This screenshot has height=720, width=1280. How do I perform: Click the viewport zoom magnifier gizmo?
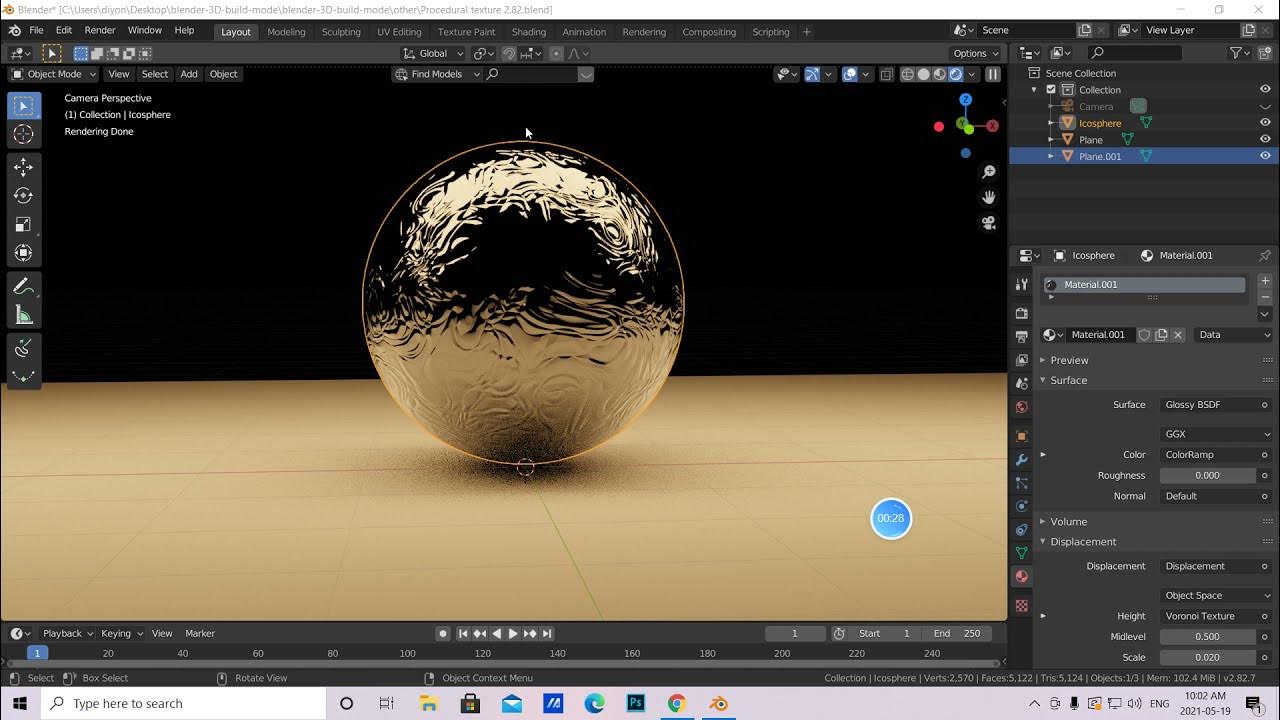[x=989, y=172]
